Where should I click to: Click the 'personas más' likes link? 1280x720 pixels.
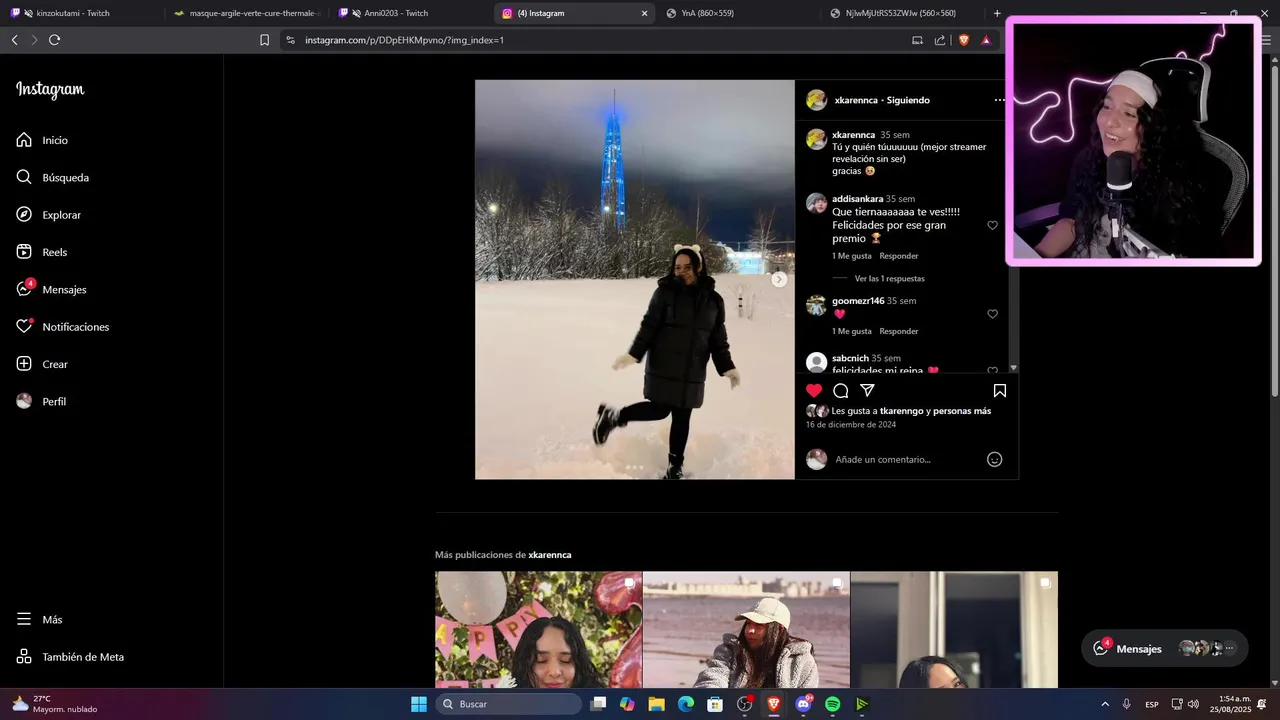pos(962,411)
